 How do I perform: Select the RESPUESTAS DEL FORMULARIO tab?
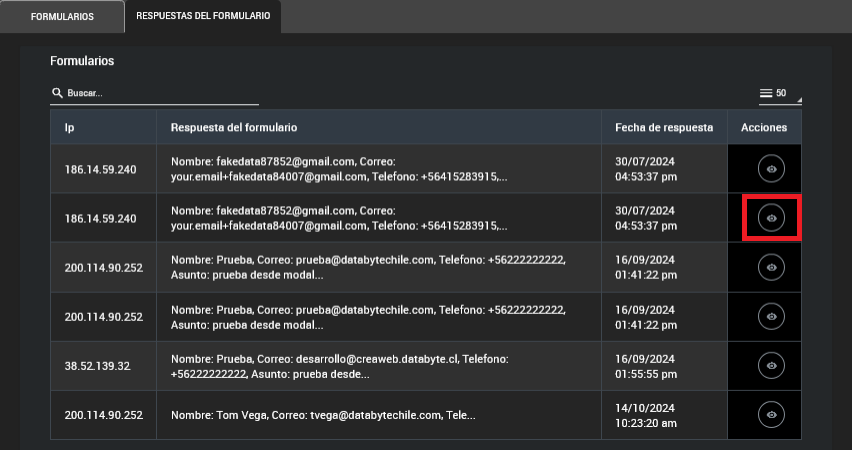pos(203,17)
